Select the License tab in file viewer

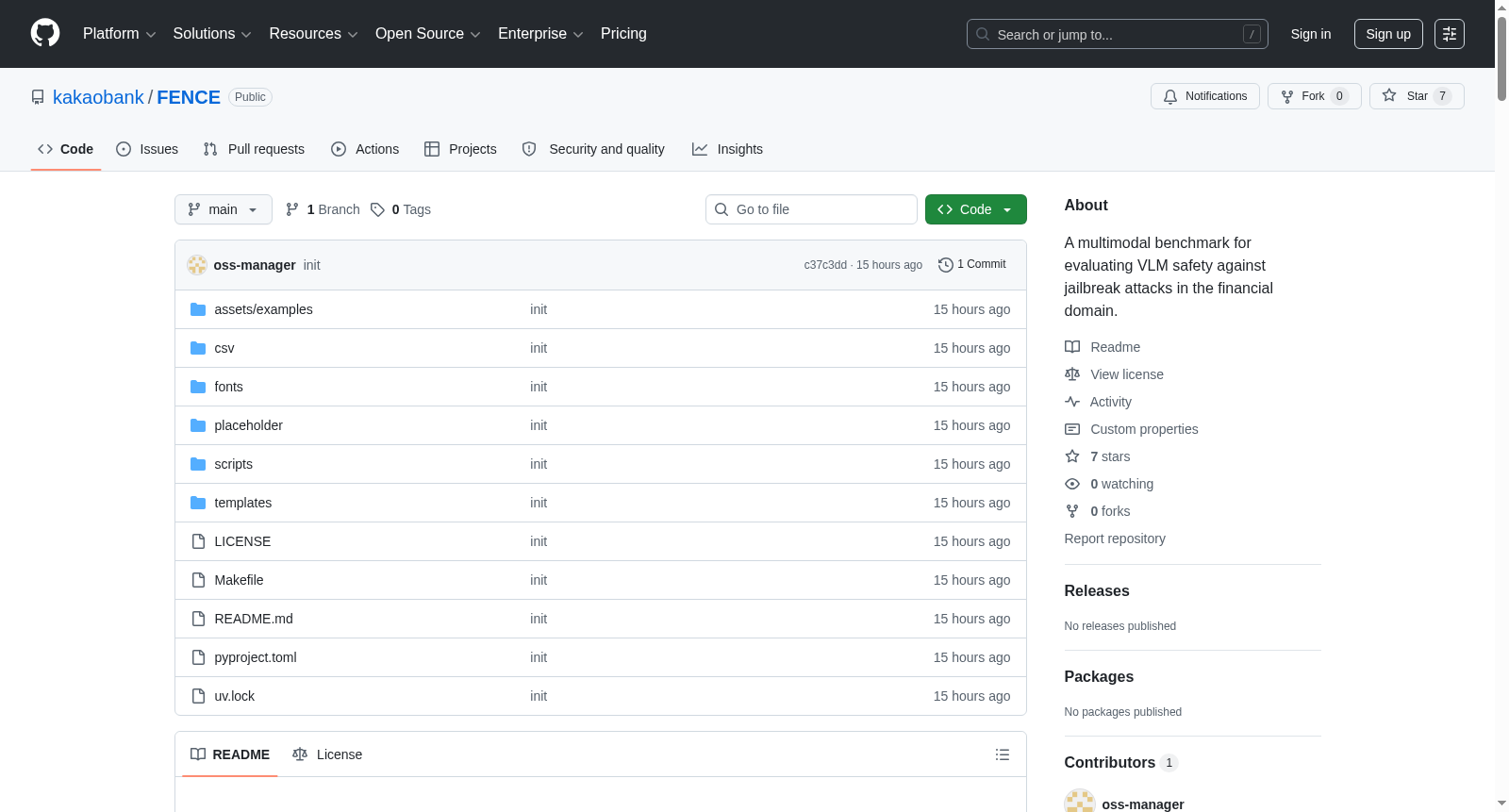click(327, 754)
